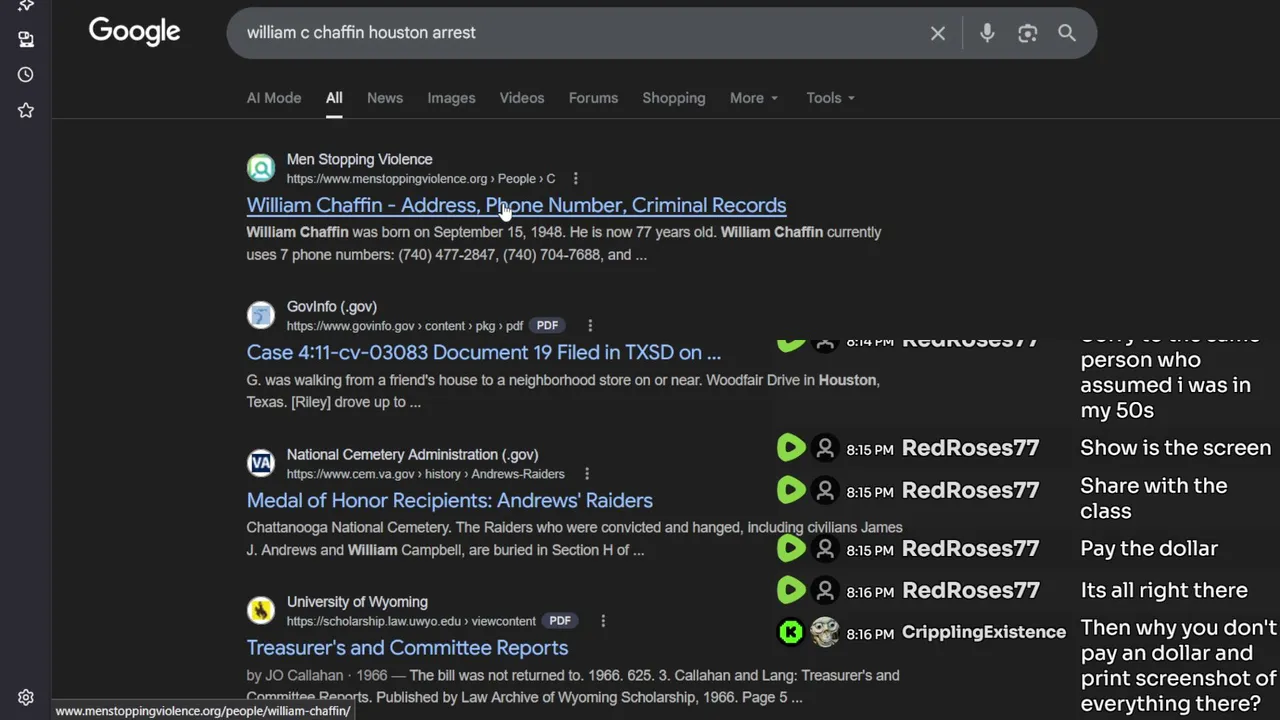Click the CripplingExistence avatar in chat
The height and width of the screenshot is (720, 1280).
[x=825, y=632]
